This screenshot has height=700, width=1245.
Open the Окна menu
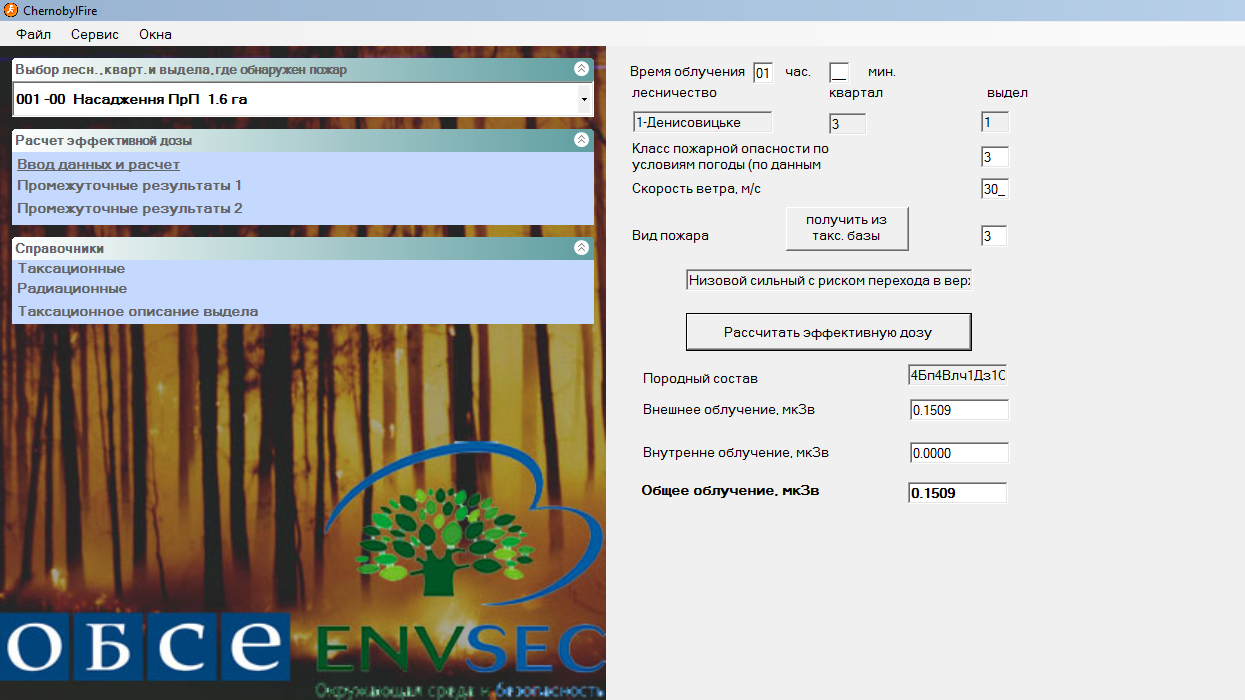click(155, 34)
